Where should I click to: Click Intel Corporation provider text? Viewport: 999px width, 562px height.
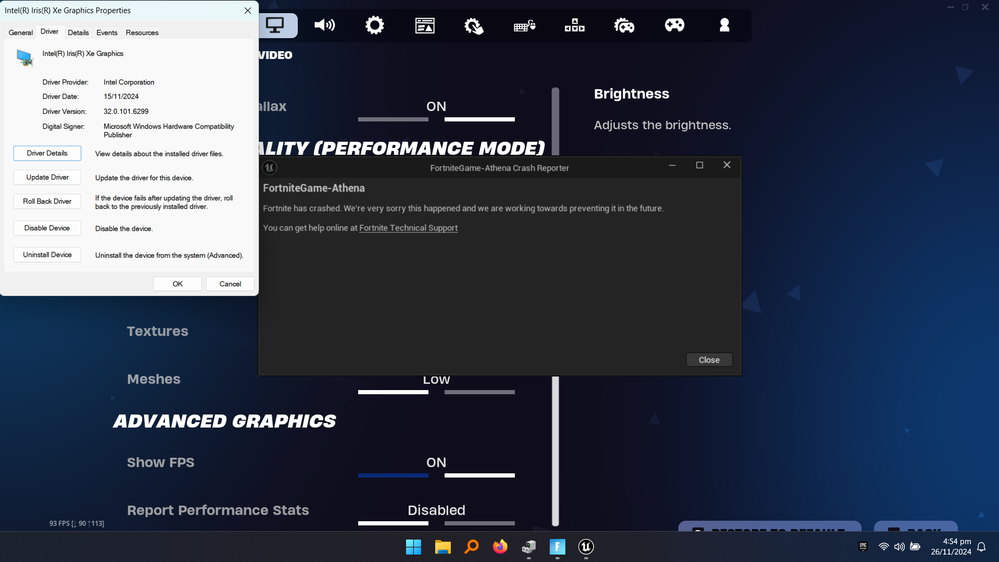pyautogui.click(x=129, y=82)
